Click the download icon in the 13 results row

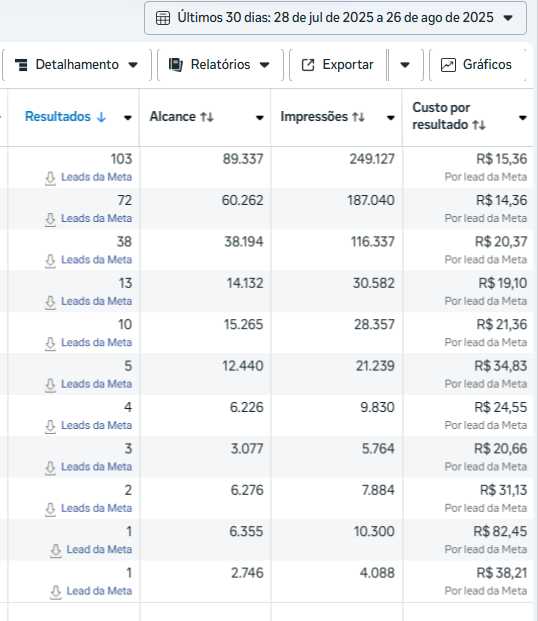coord(50,303)
